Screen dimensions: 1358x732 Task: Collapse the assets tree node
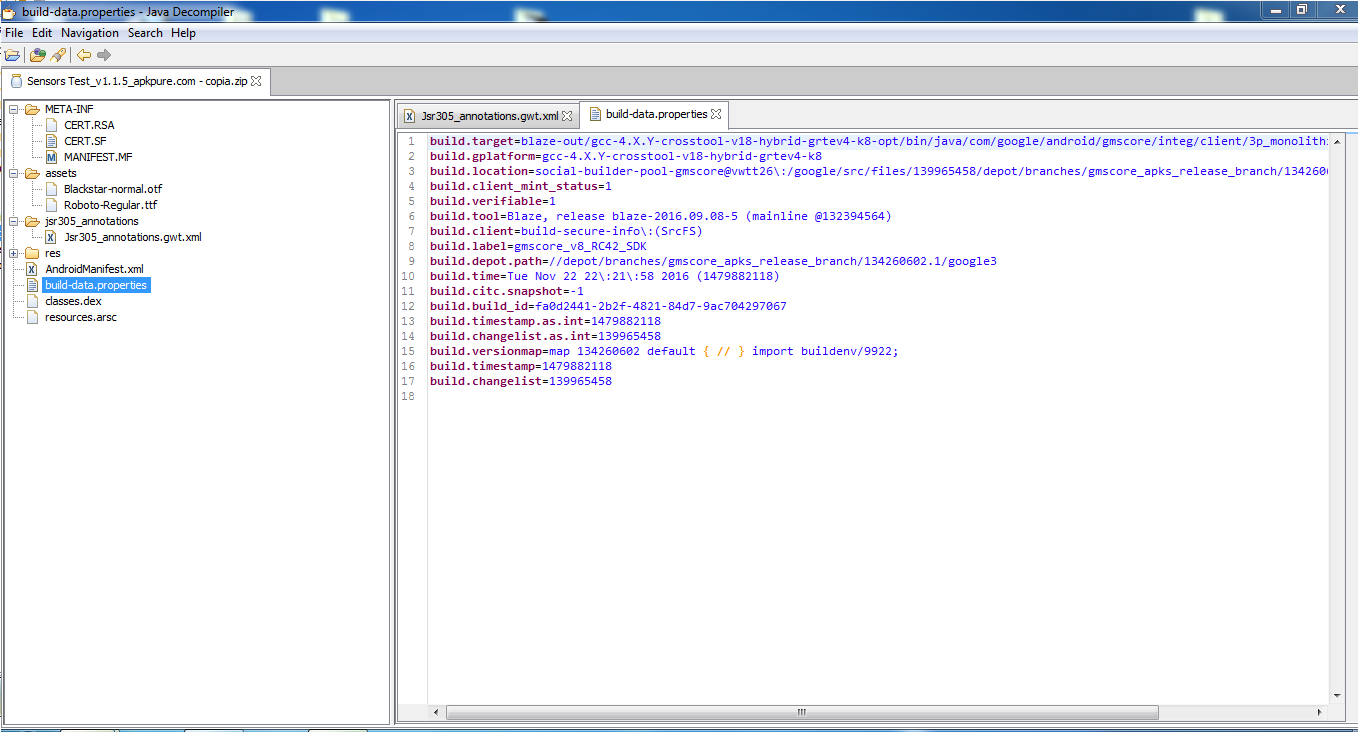tap(14, 173)
